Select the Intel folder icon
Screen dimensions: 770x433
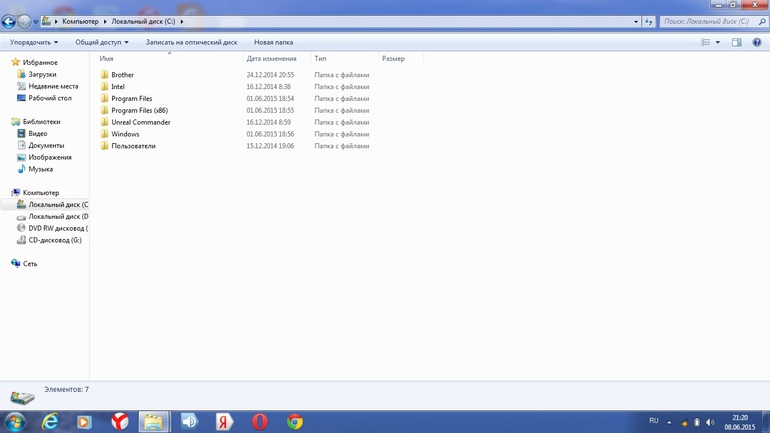tap(104, 86)
